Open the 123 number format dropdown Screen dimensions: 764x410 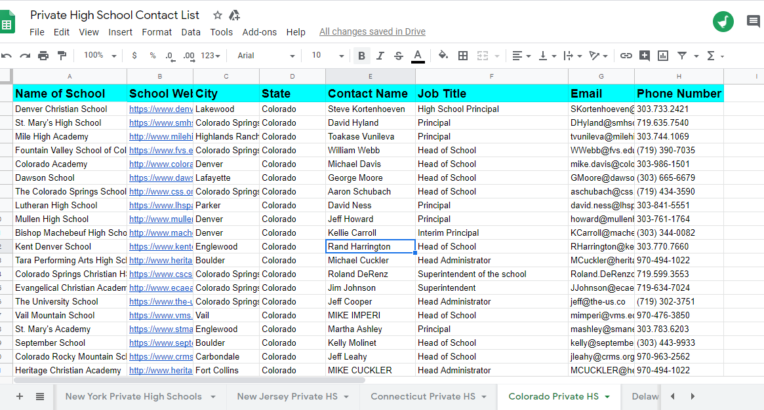point(210,56)
